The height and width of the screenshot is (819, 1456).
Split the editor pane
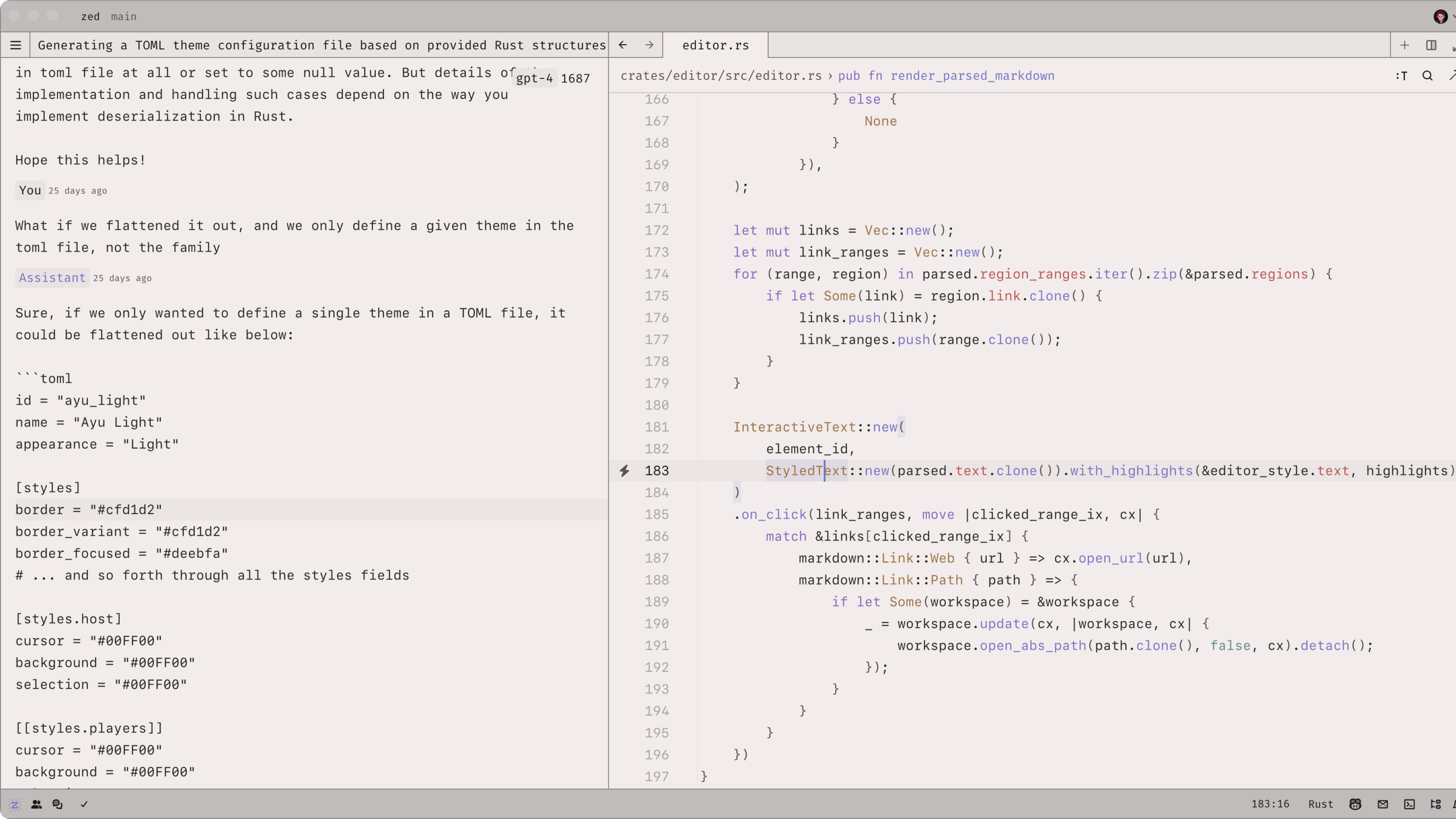pos(1431,45)
